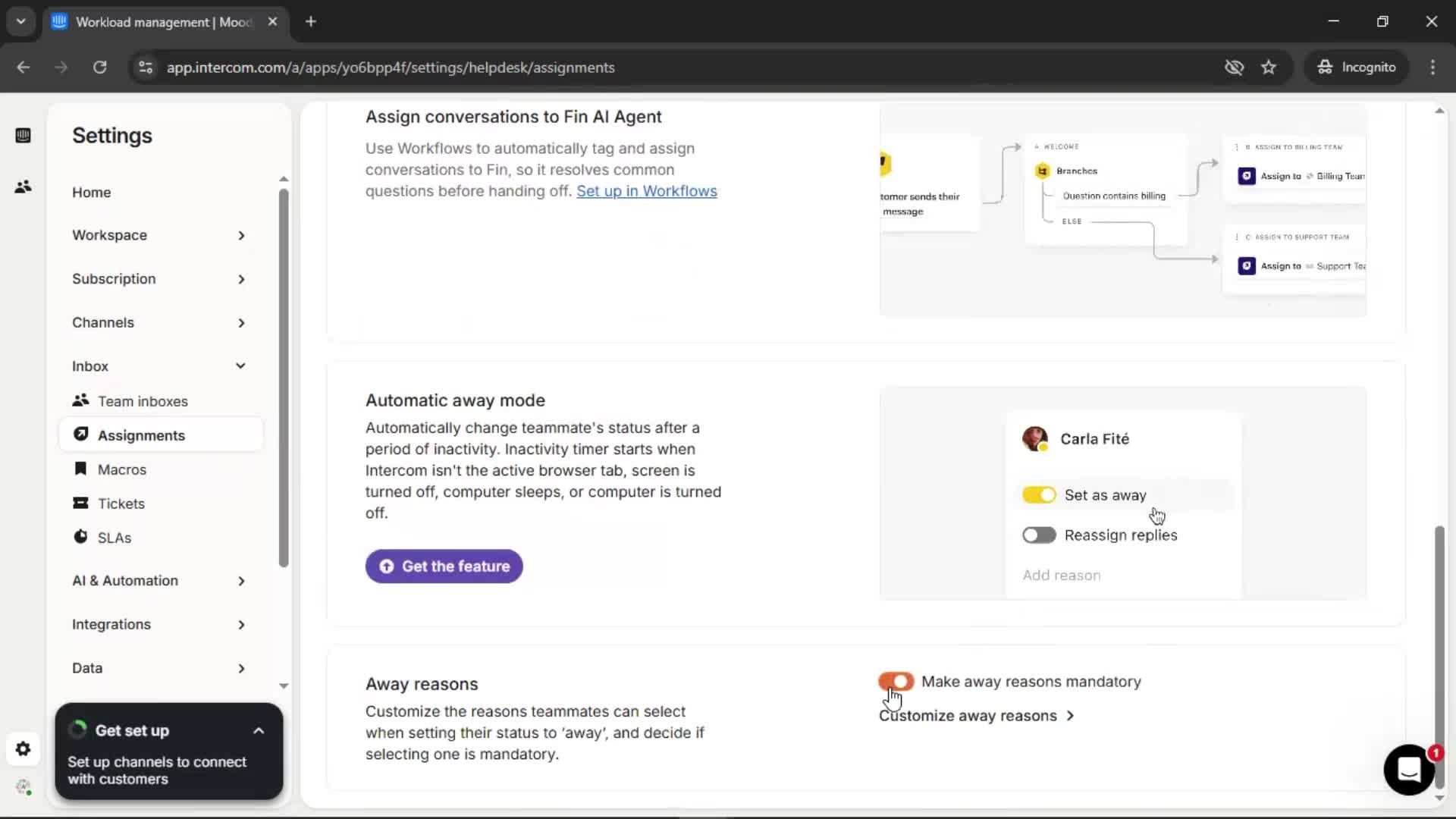Viewport: 1456px width, 819px height.
Task: Toggle the Reassign replies switch
Action: point(1039,535)
